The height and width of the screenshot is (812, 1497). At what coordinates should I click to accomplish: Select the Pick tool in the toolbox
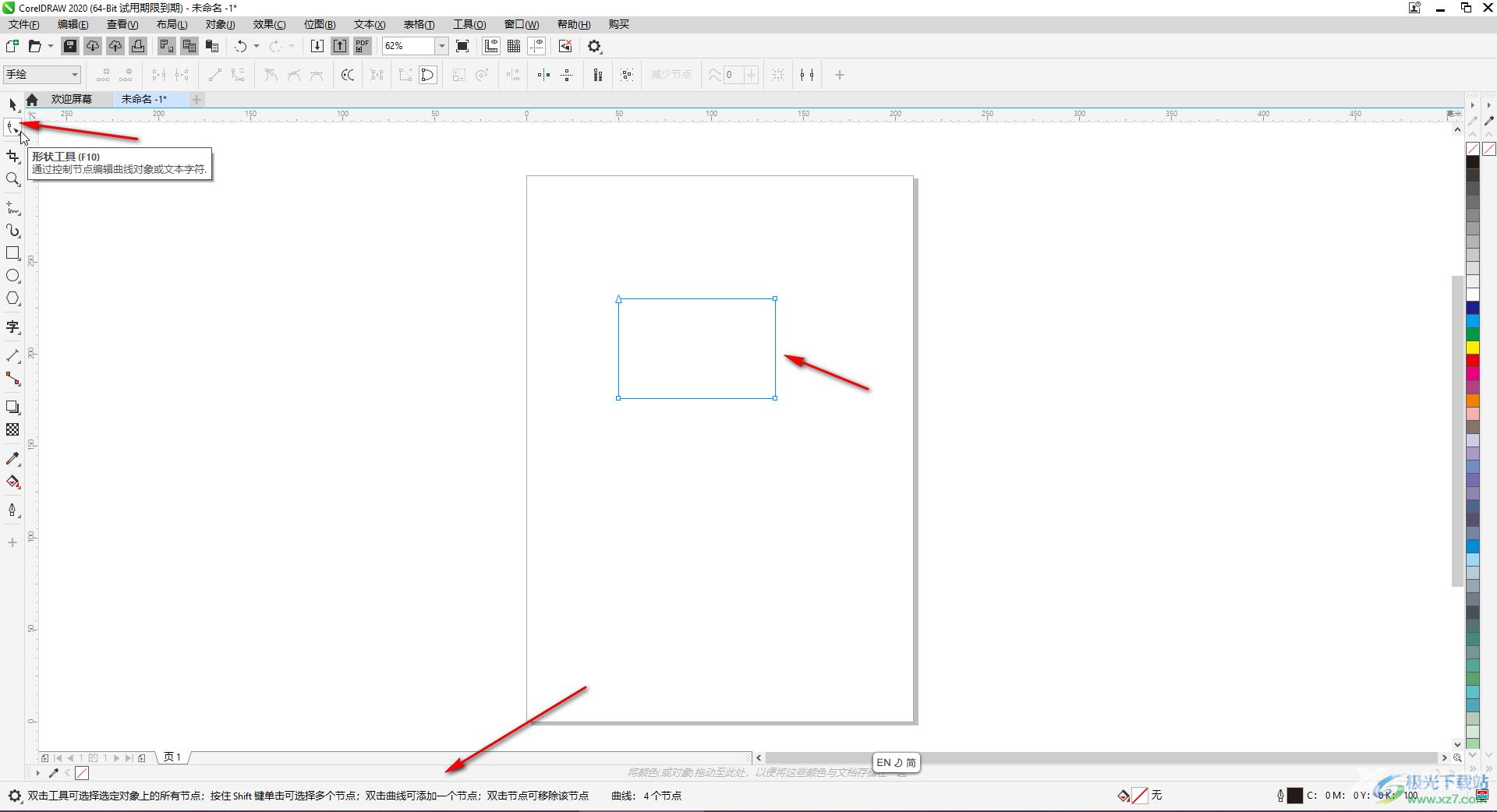(12, 104)
